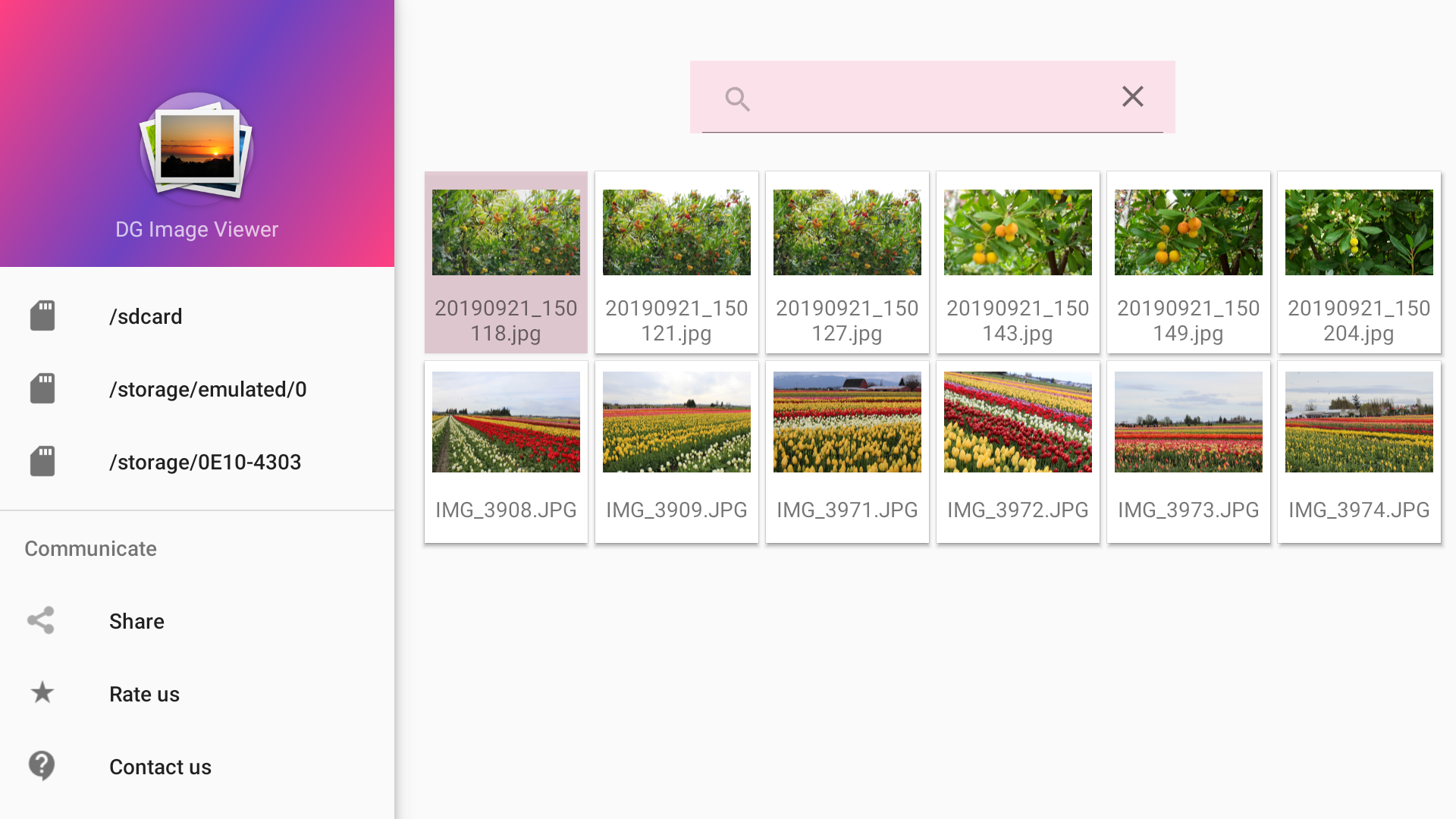Open the /sdcard storage icon
The image size is (1456, 819).
[42, 315]
